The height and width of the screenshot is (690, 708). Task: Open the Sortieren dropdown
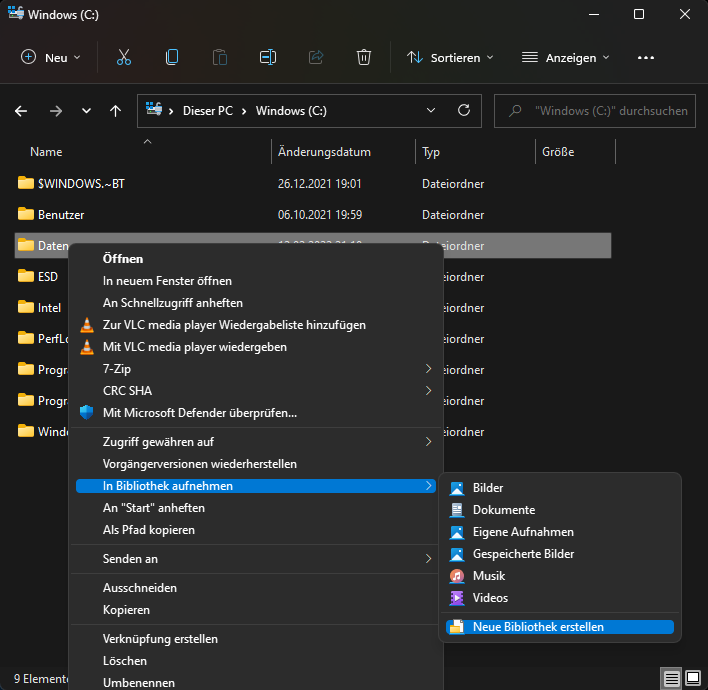click(450, 57)
